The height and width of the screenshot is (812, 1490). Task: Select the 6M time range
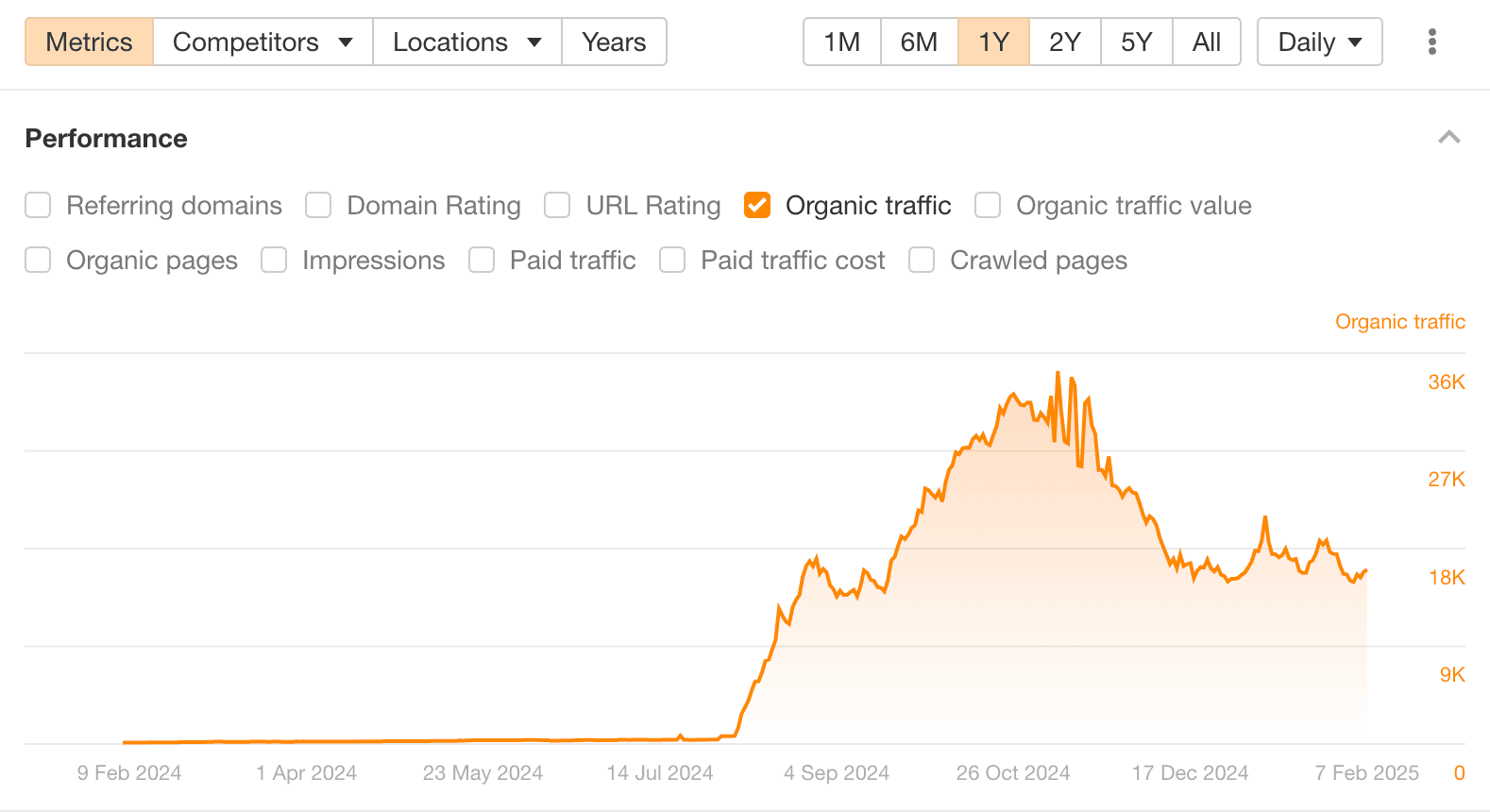[x=919, y=42]
